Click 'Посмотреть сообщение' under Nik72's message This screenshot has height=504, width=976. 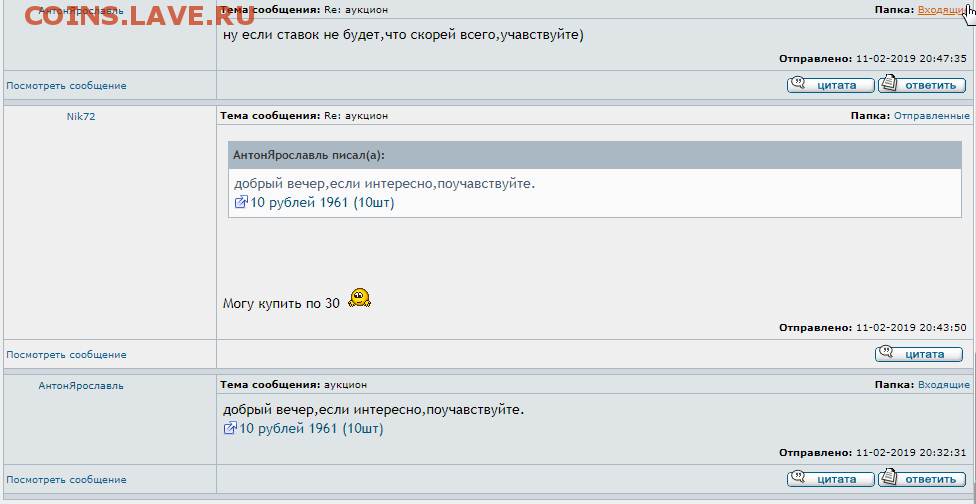[66, 355]
